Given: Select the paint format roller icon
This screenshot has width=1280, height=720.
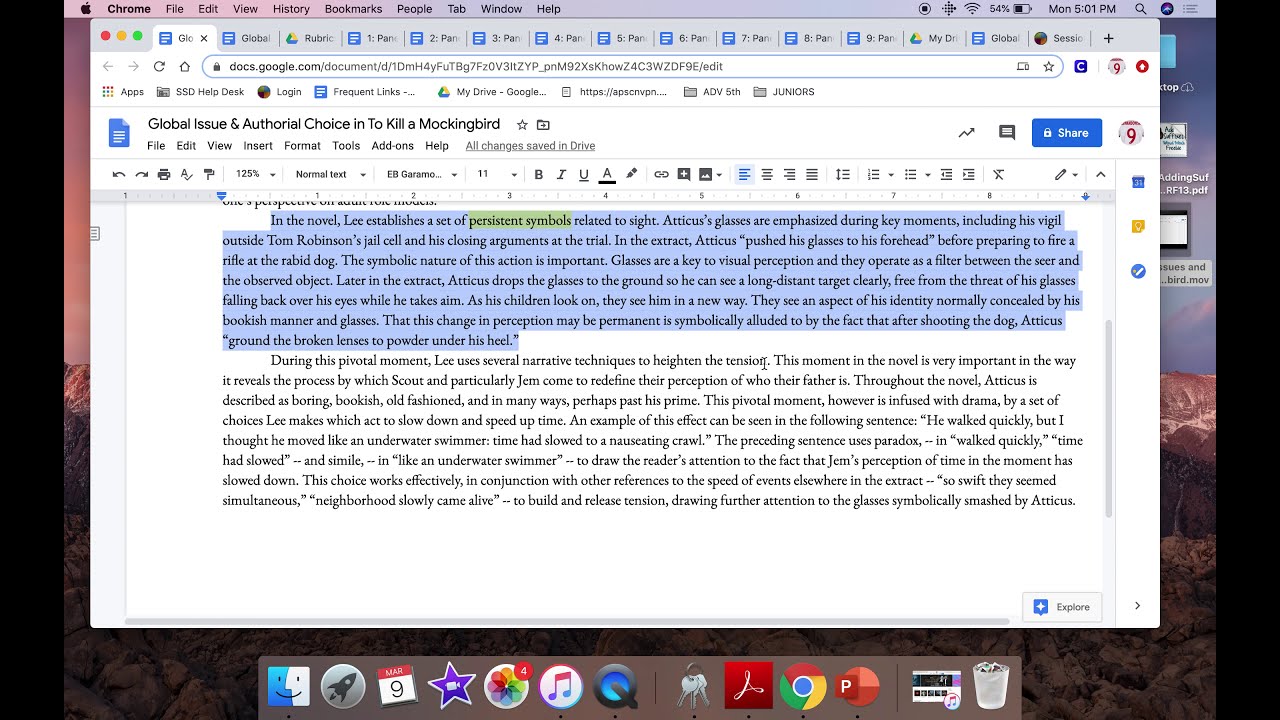Looking at the screenshot, I should [x=209, y=174].
